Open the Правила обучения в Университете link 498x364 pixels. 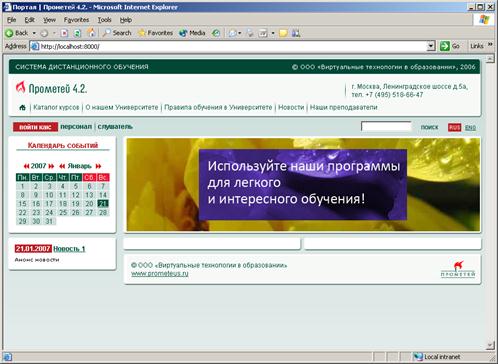pyautogui.click(x=218, y=107)
